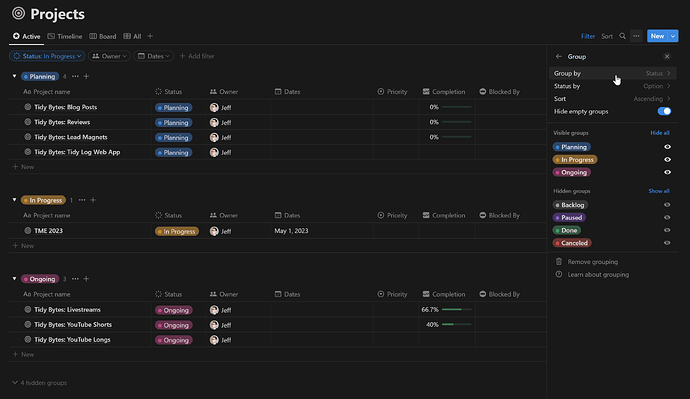Toggle Hide empty groups switch

(664, 111)
